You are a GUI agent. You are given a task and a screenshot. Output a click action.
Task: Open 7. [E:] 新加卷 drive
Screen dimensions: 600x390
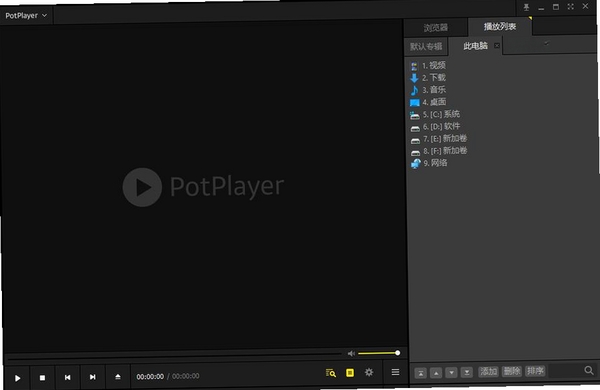439,139
